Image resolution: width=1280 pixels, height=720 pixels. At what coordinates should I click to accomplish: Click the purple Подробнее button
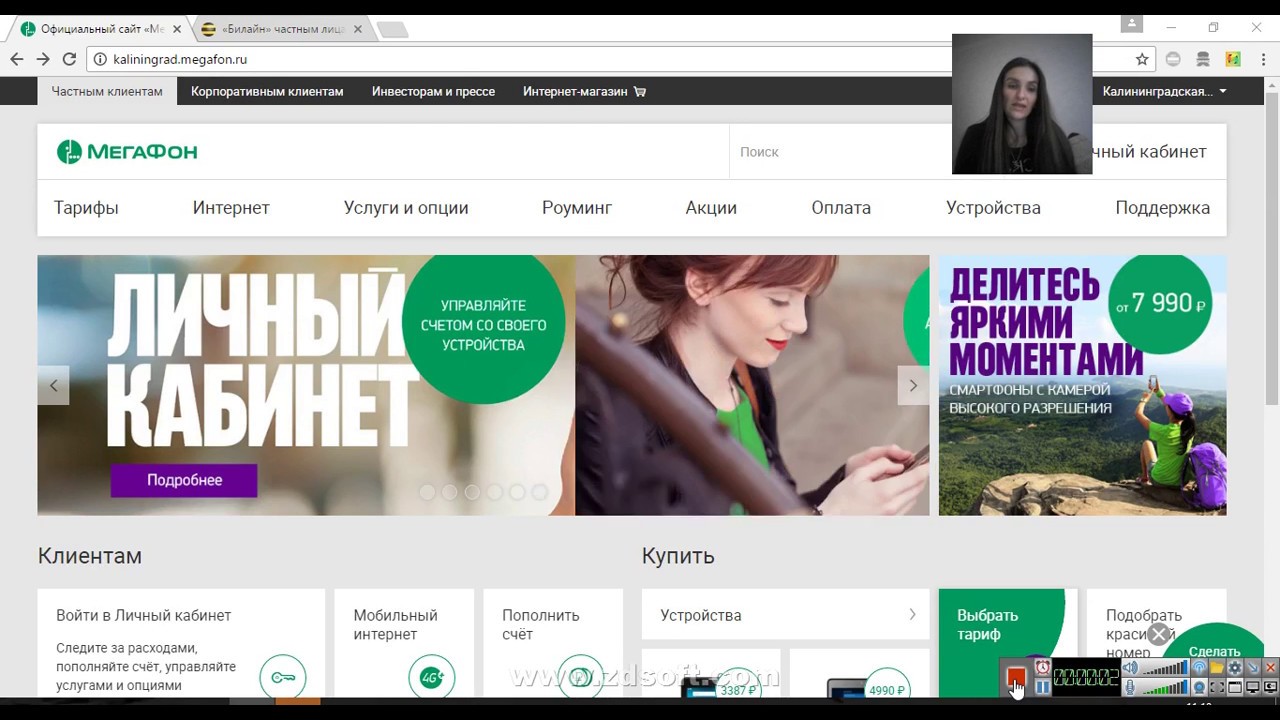184,480
